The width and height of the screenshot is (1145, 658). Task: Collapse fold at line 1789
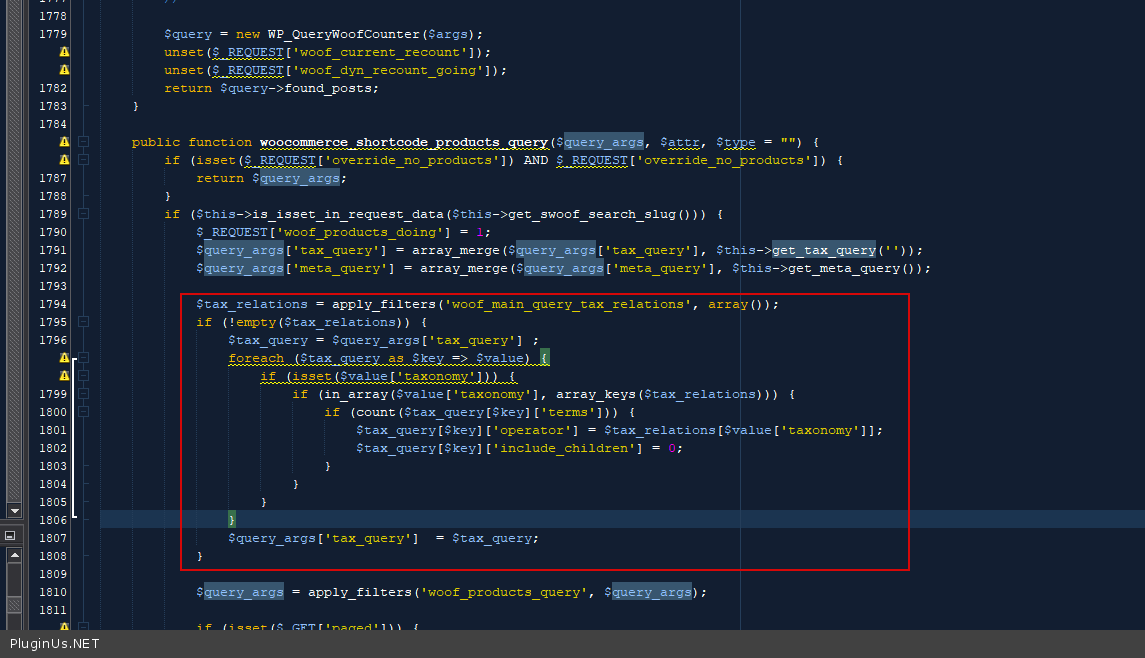(84, 214)
